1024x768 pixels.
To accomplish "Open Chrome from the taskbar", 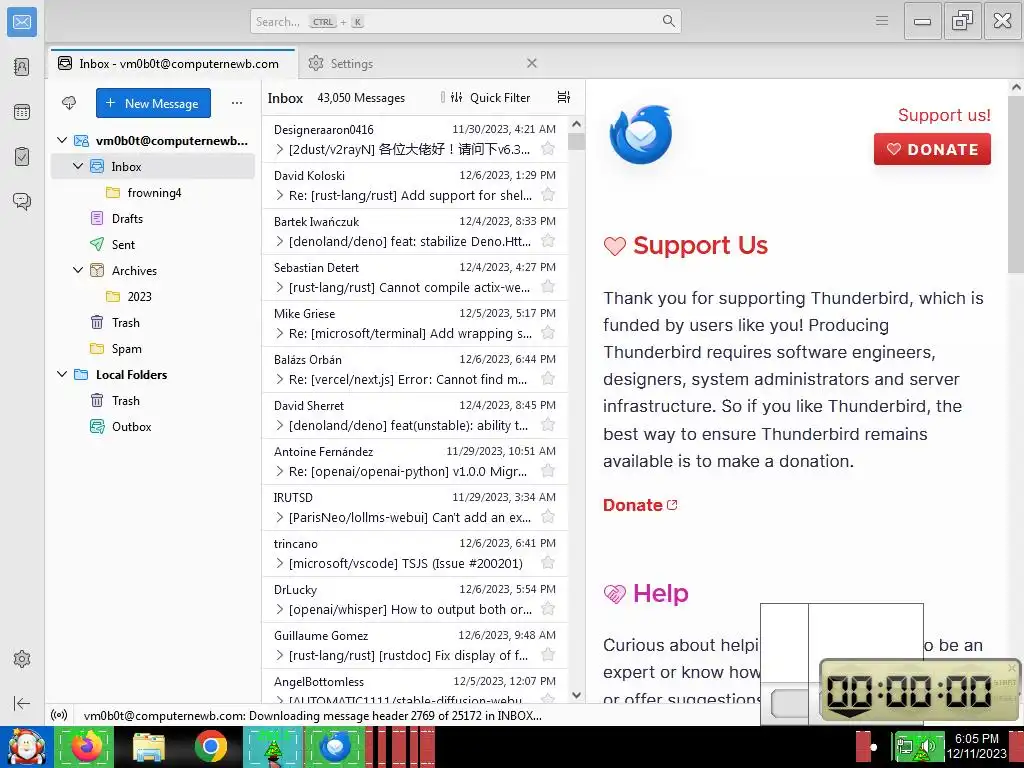I will pos(210,746).
